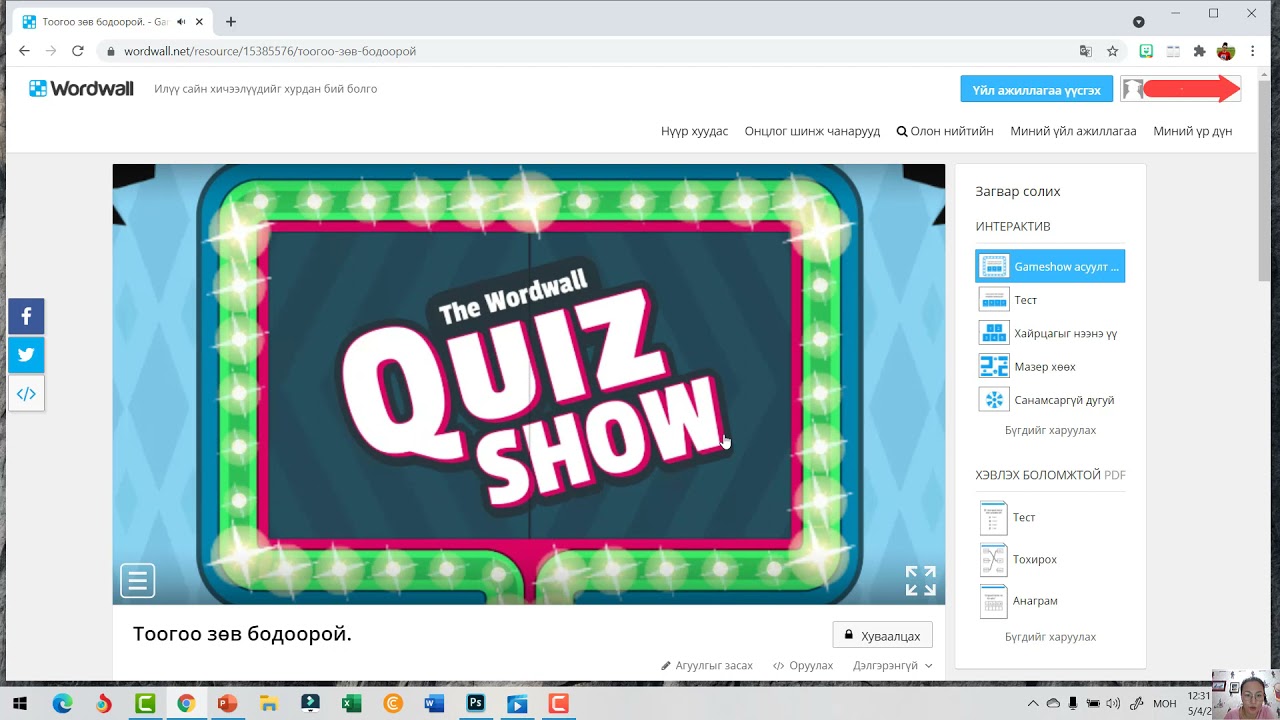Open the reading list extension icon

point(1173,51)
